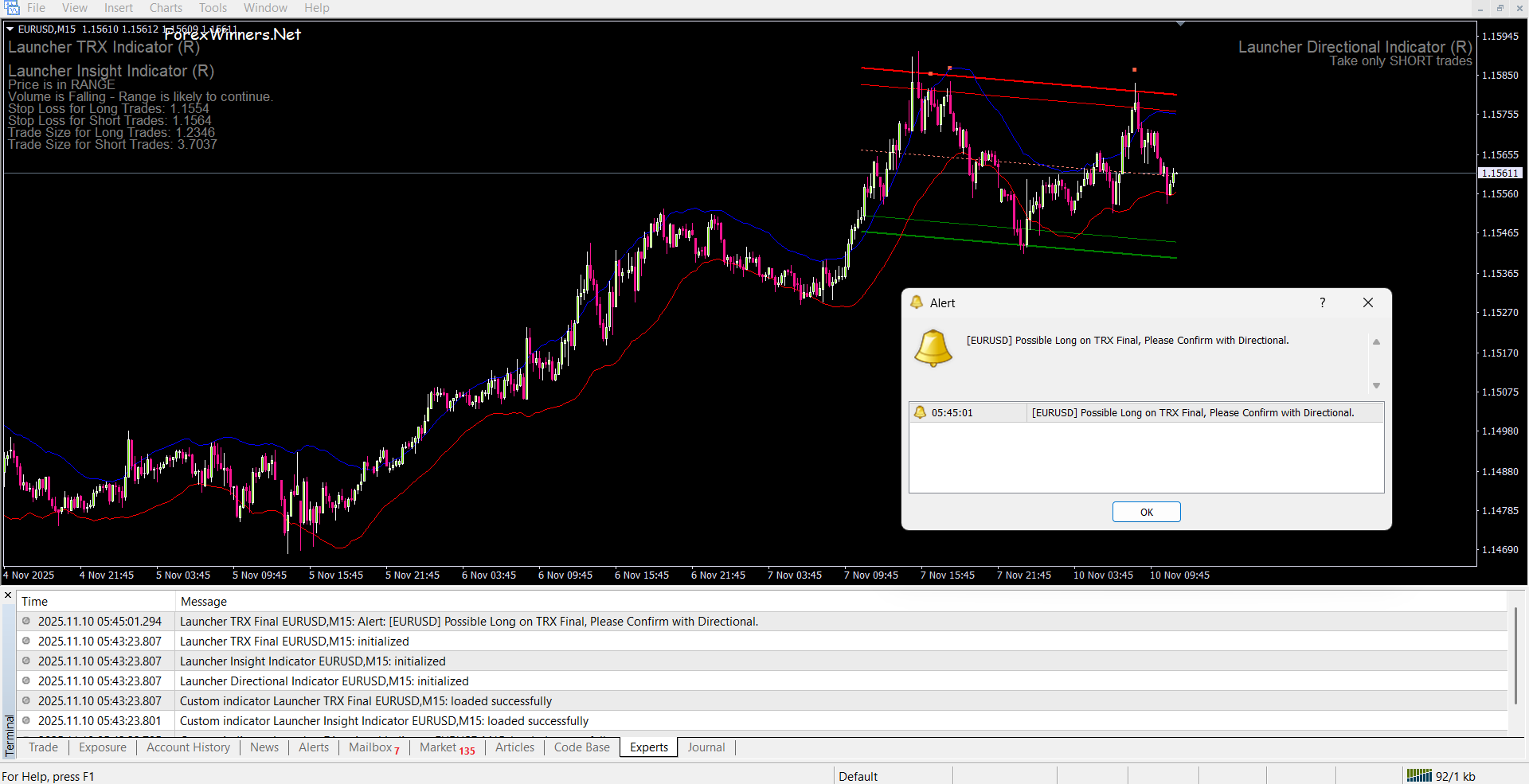Open the Tools menu
This screenshot has height=784, width=1529.
click(213, 8)
